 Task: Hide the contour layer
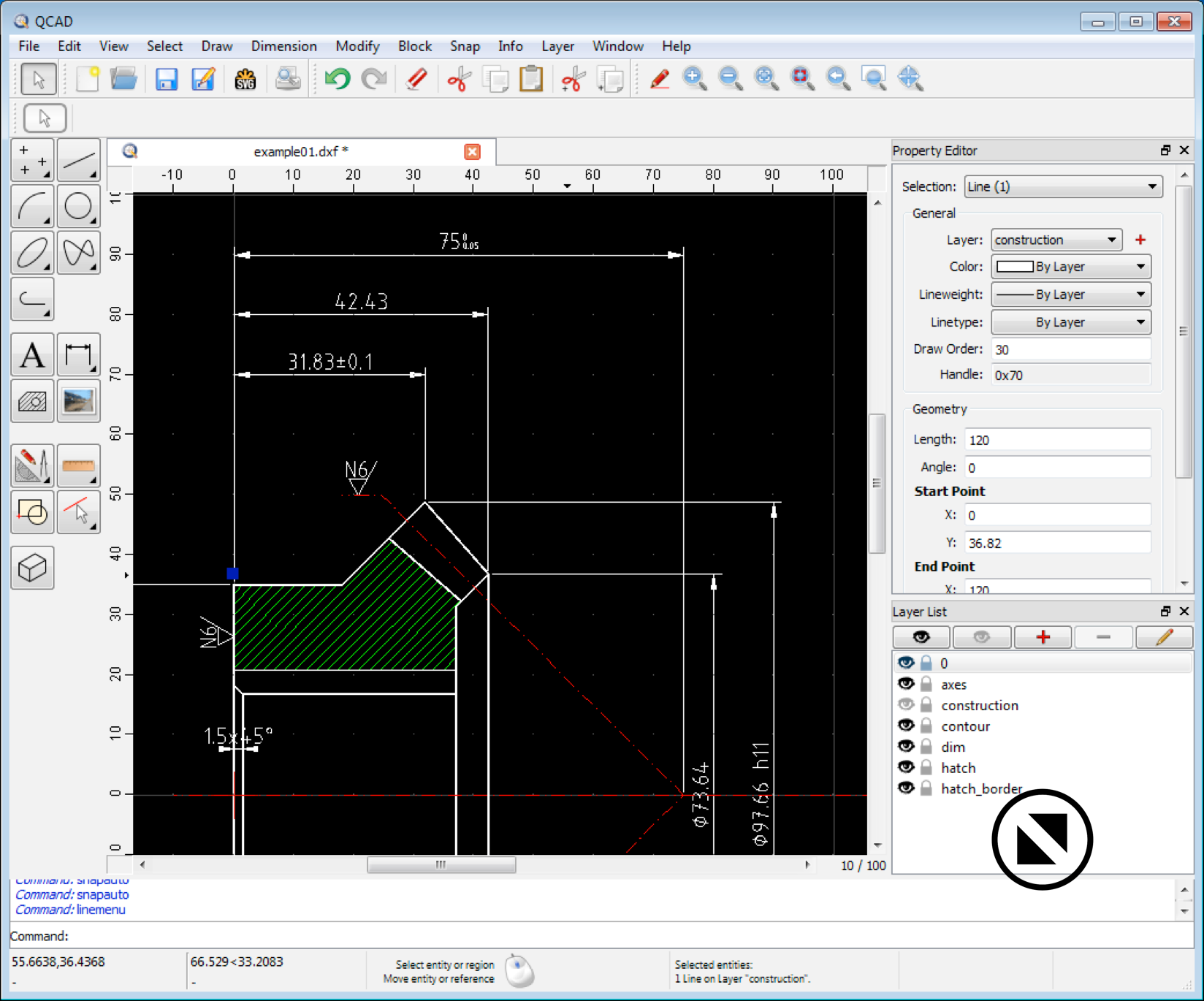click(906, 725)
